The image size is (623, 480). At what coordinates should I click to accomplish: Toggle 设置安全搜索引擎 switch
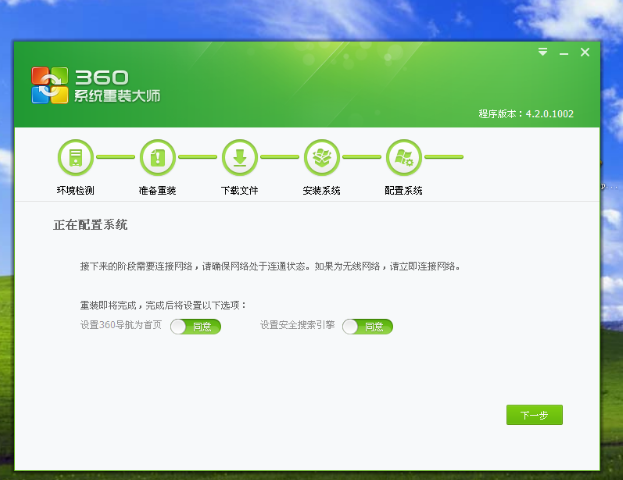[x=368, y=327]
